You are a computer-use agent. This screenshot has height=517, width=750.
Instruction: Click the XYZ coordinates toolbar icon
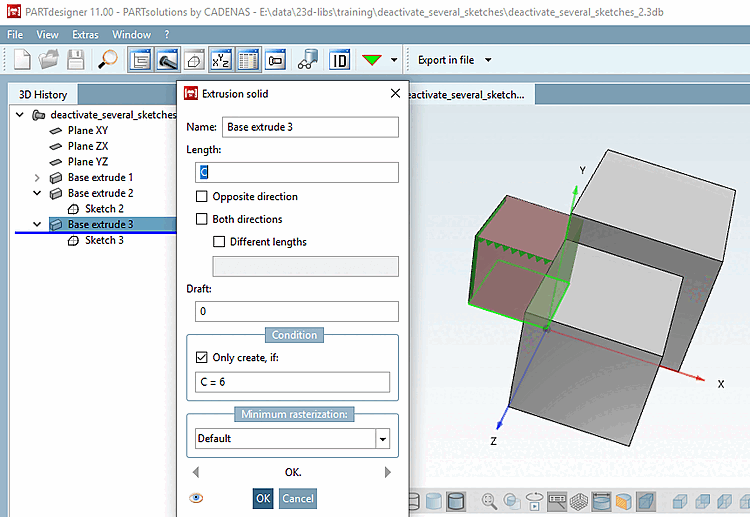pos(221,60)
